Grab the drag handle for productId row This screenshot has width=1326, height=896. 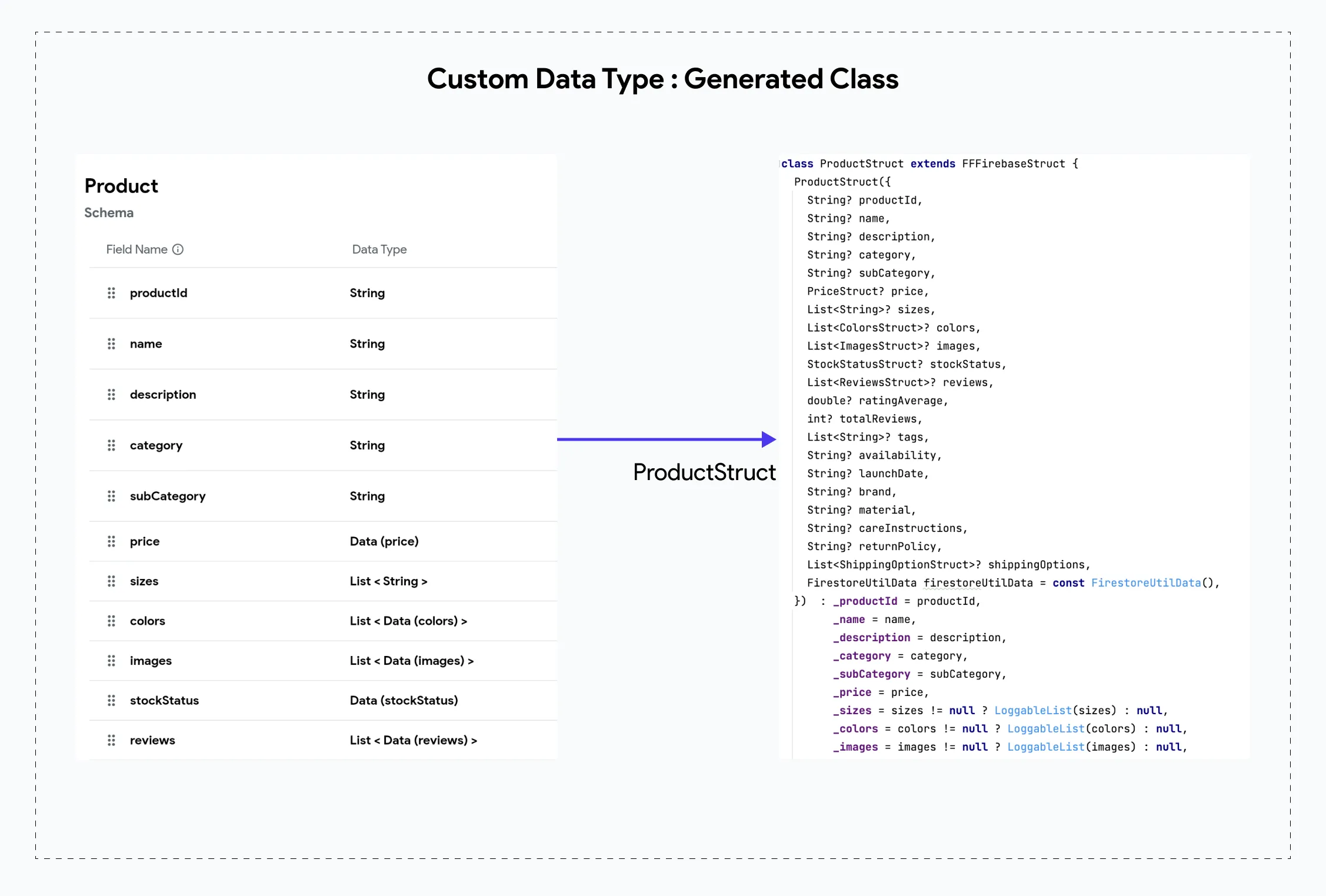point(111,293)
